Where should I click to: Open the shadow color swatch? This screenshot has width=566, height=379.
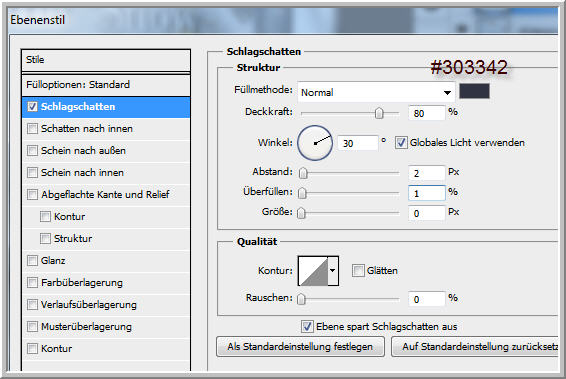pyautogui.click(x=474, y=91)
